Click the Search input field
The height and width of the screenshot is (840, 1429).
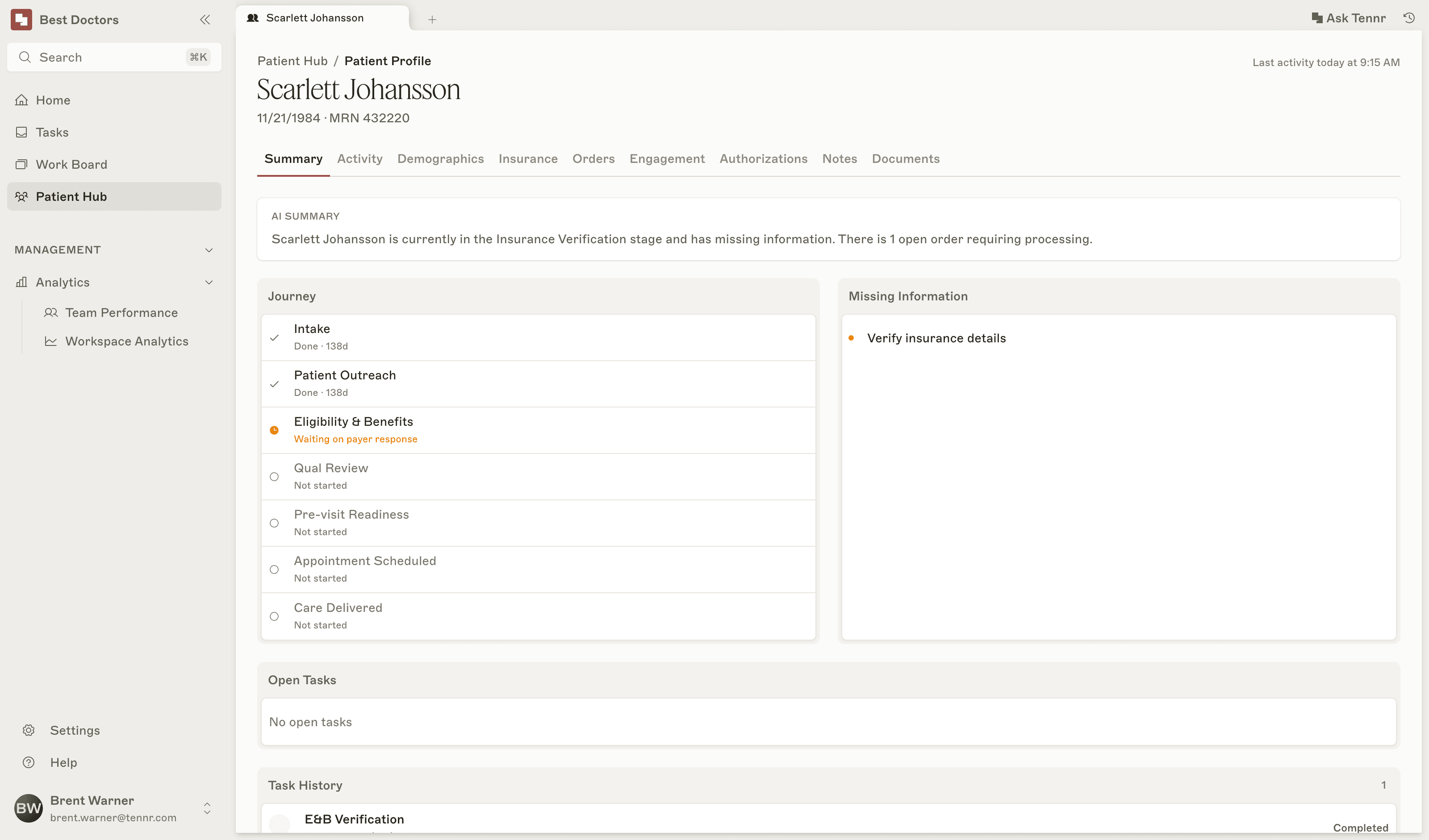coord(114,57)
